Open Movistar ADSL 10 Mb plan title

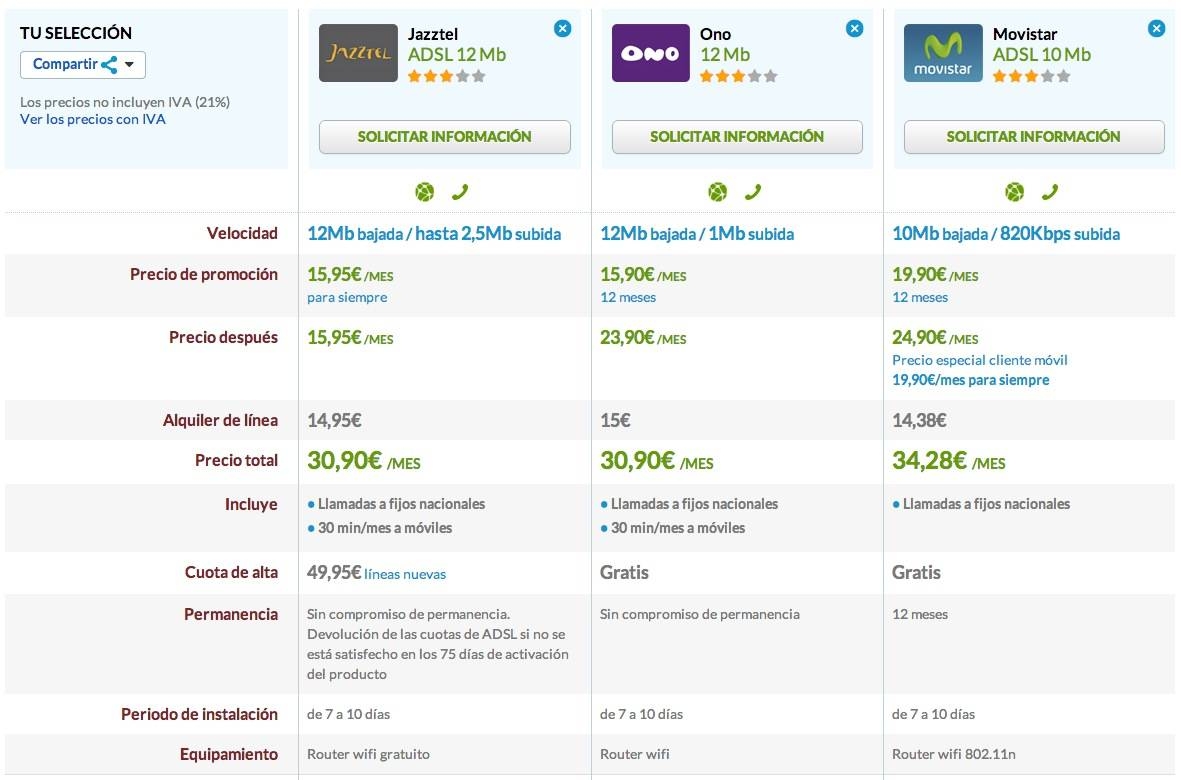click(1042, 54)
